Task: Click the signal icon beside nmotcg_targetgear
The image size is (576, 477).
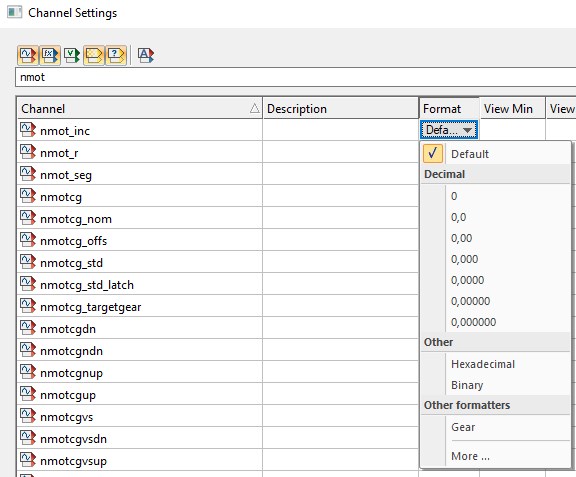Action: [x=28, y=306]
